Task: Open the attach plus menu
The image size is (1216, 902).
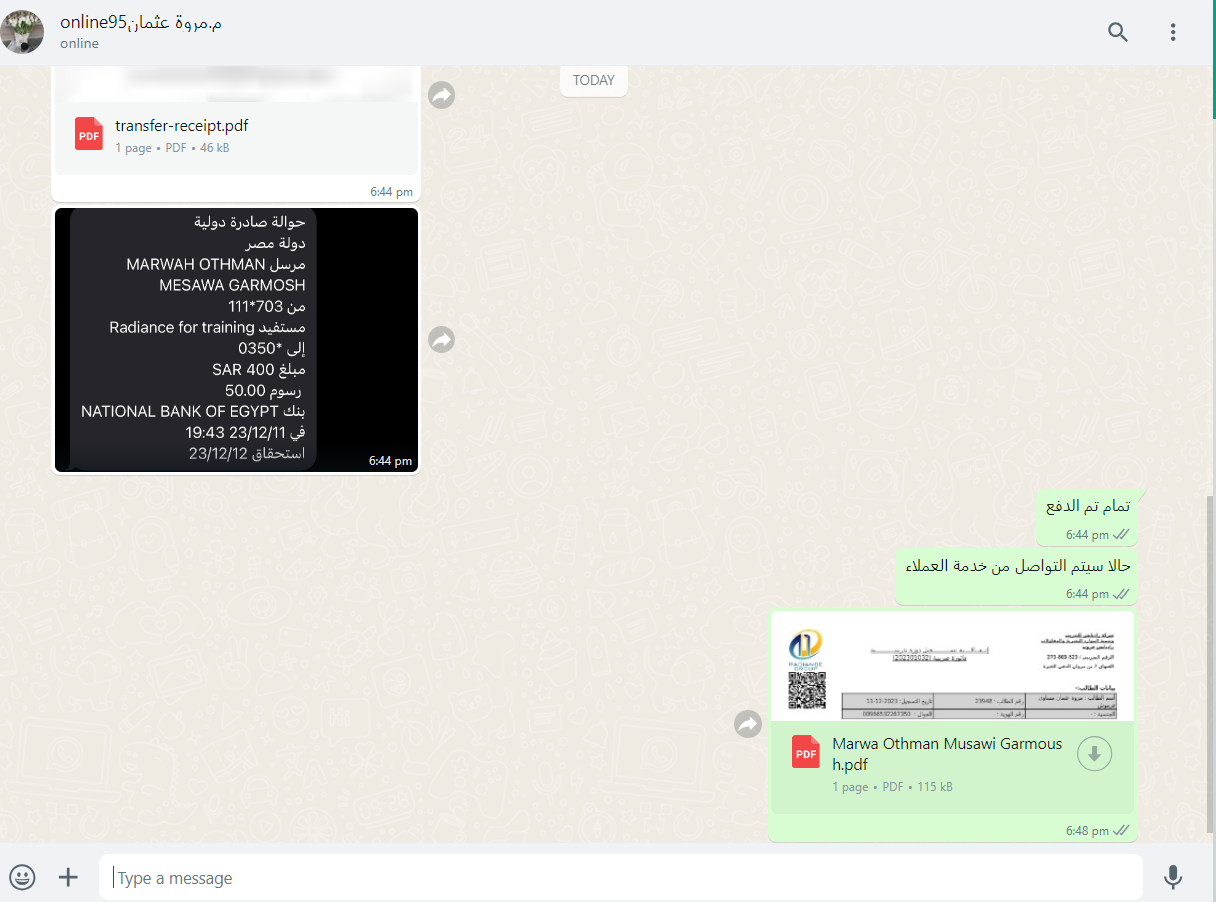Action: pyautogui.click(x=68, y=878)
